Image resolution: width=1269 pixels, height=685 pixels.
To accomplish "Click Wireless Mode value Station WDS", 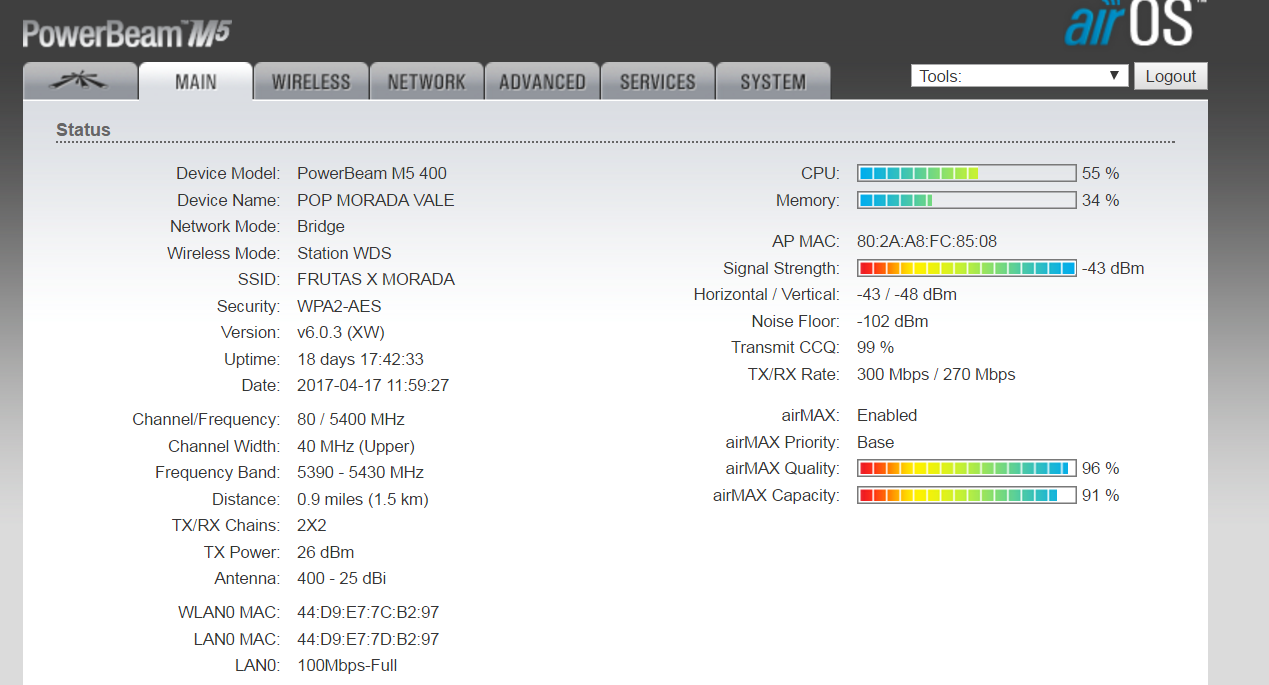I will [x=344, y=253].
